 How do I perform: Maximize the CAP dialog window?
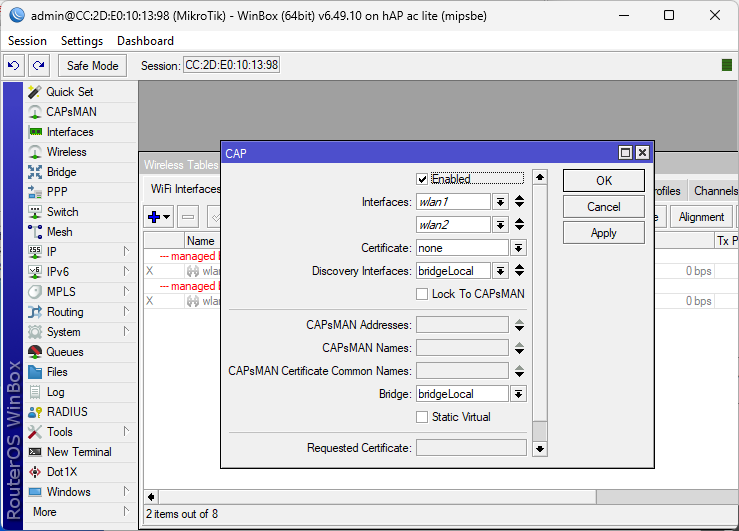[625, 153]
